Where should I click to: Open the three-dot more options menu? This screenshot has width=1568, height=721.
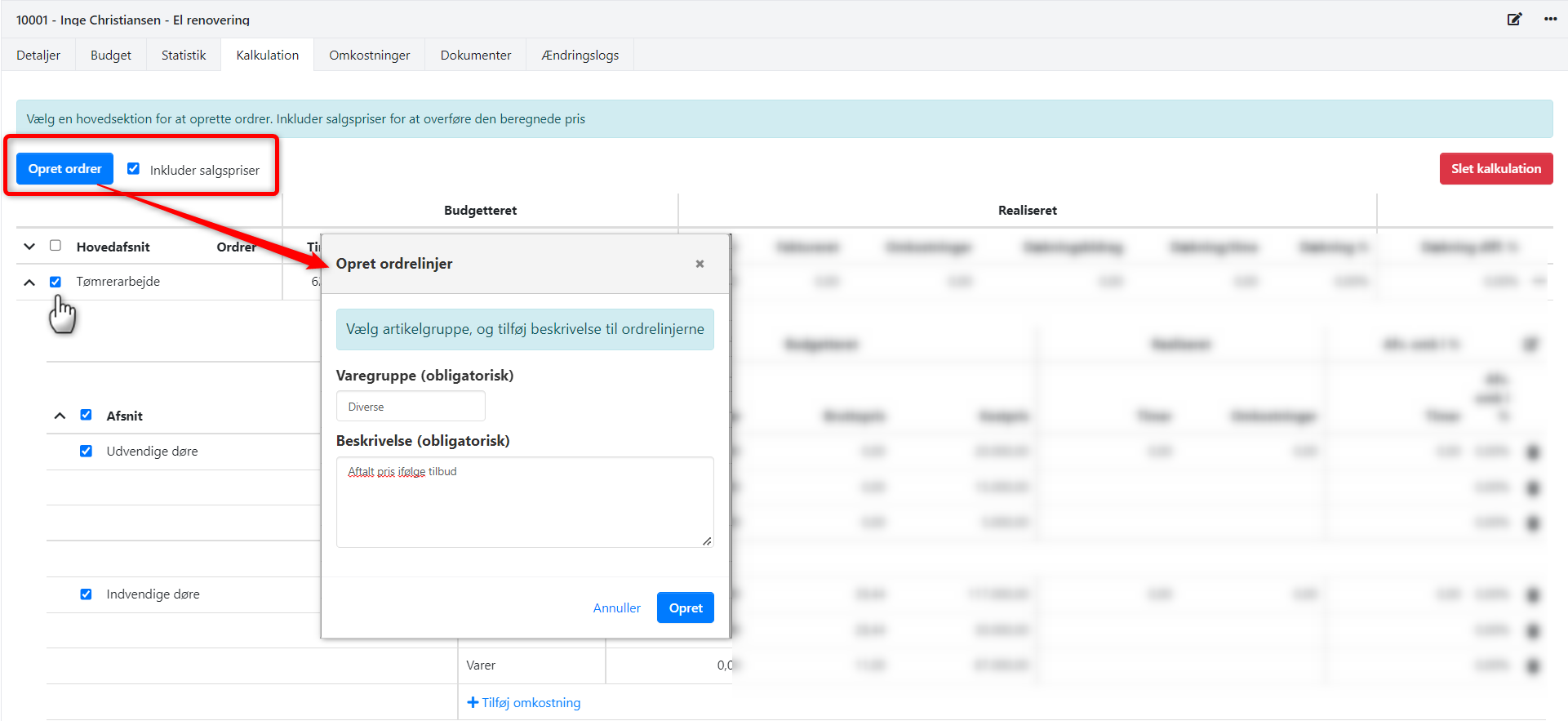1550,20
